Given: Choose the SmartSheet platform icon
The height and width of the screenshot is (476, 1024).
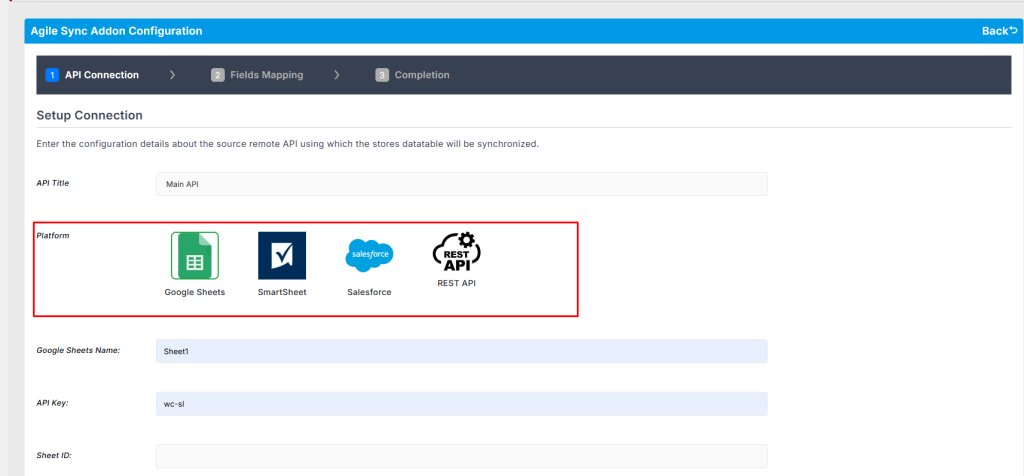Looking at the screenshot, I should pos(281,255).
